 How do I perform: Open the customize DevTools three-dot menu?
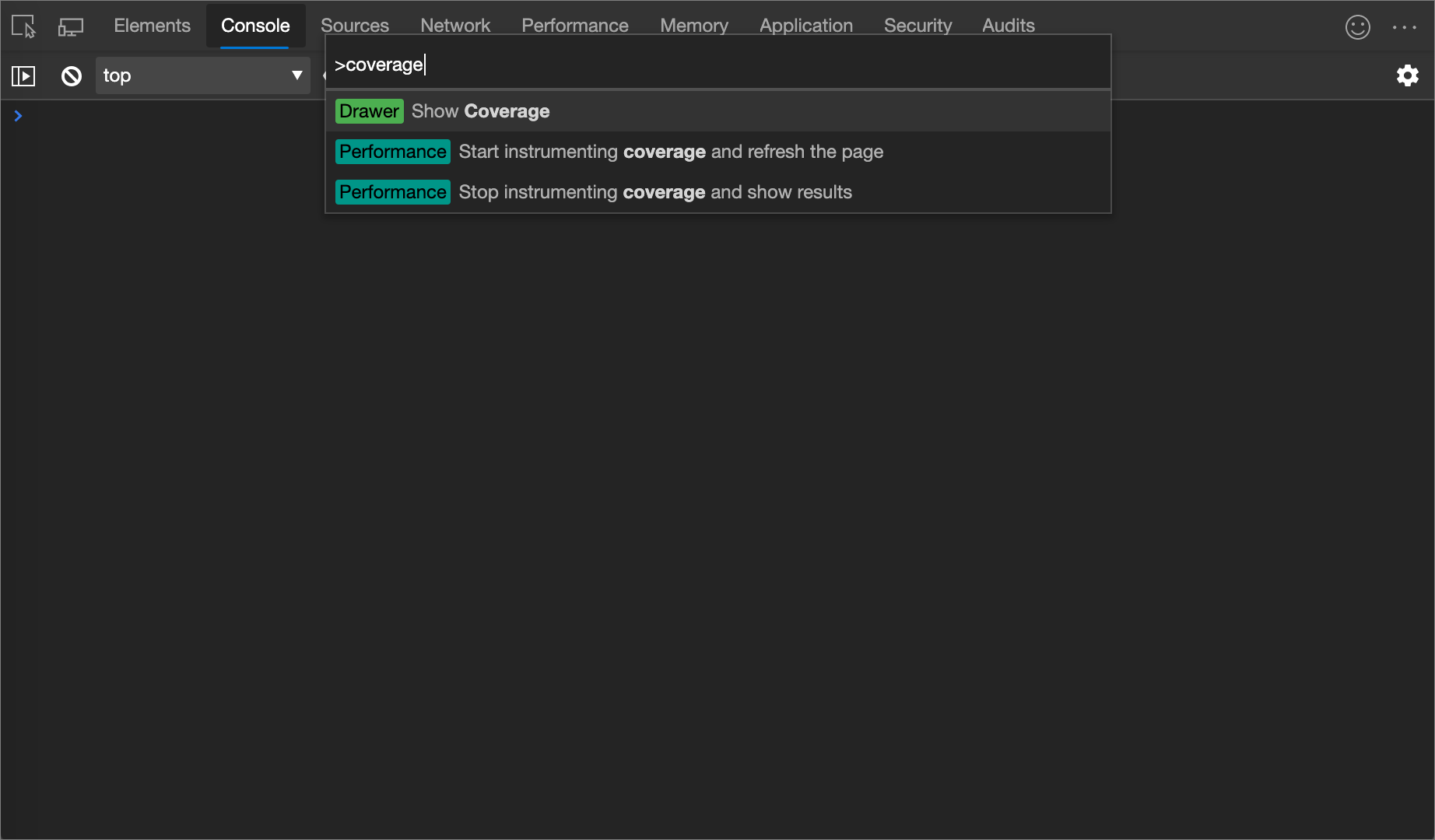tap(1405, 26)
